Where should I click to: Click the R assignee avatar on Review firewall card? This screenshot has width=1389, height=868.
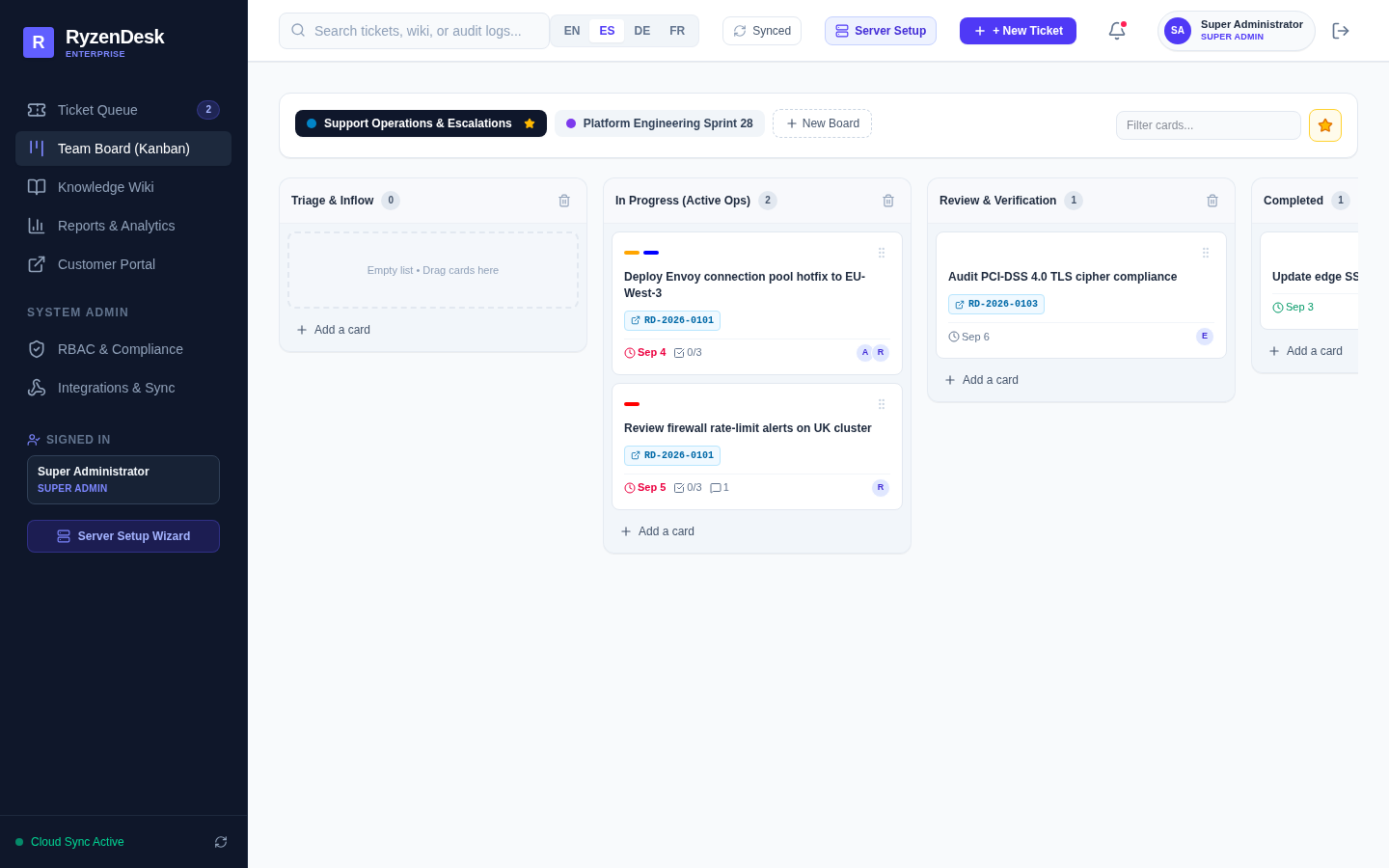click(x=881, y=488)
